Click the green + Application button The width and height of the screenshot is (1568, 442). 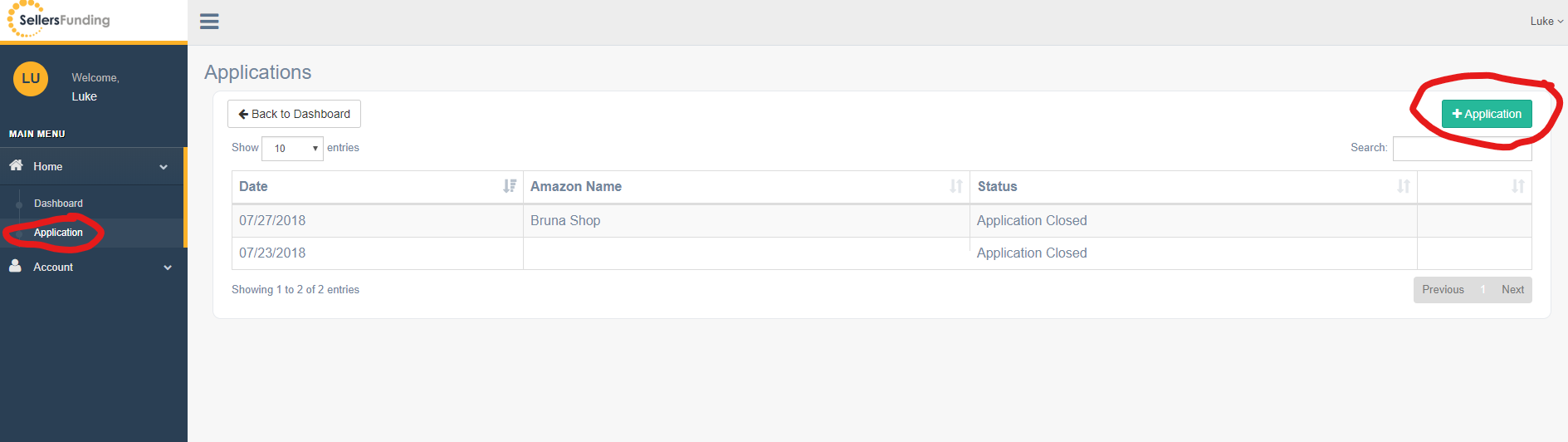coord(1487,114)
